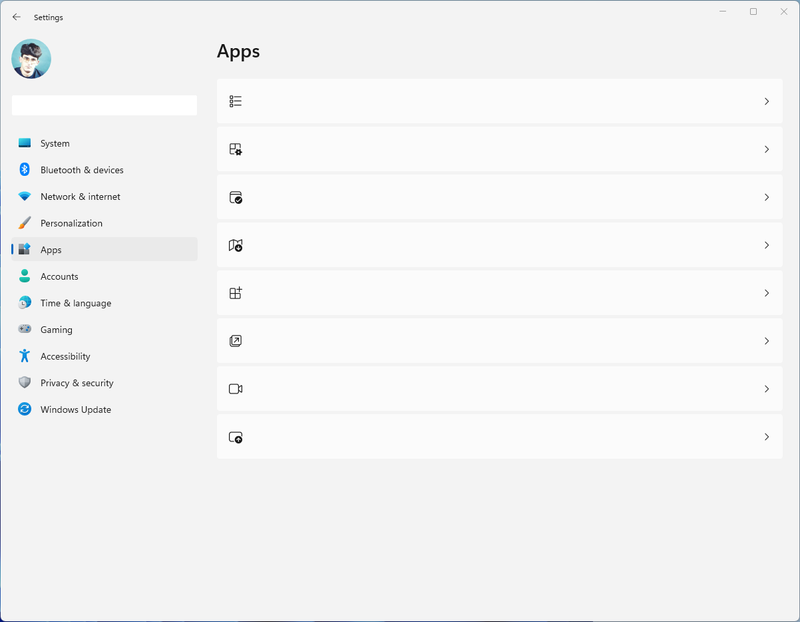
Task: Expand the chevron on the startup row
Action: (x=767, y=437)
